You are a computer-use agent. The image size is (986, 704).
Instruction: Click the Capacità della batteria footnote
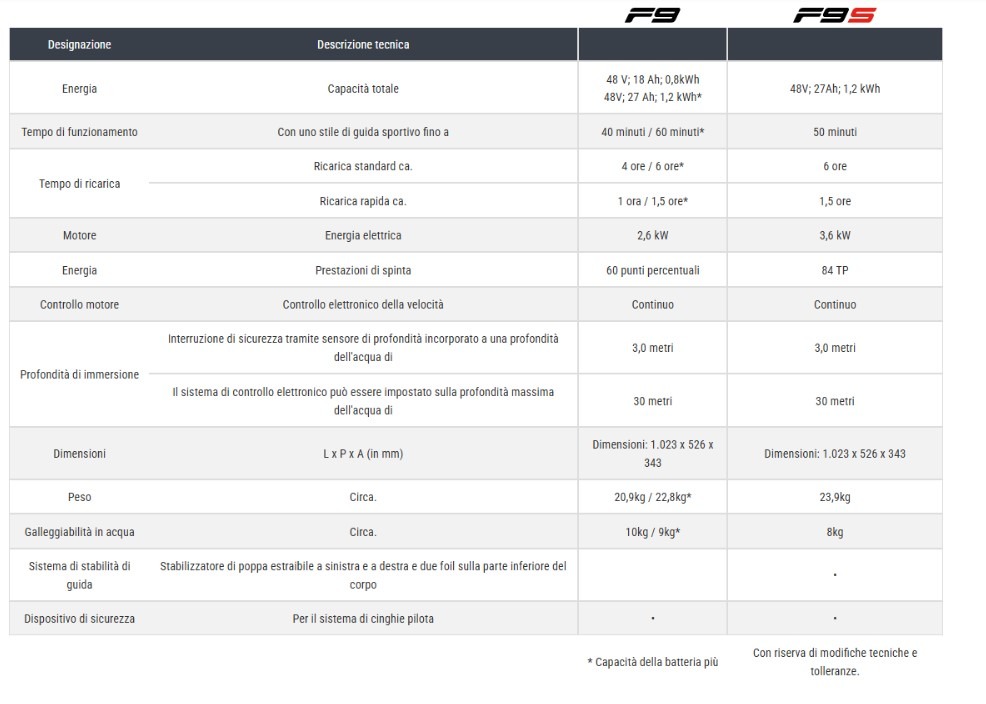652,662
